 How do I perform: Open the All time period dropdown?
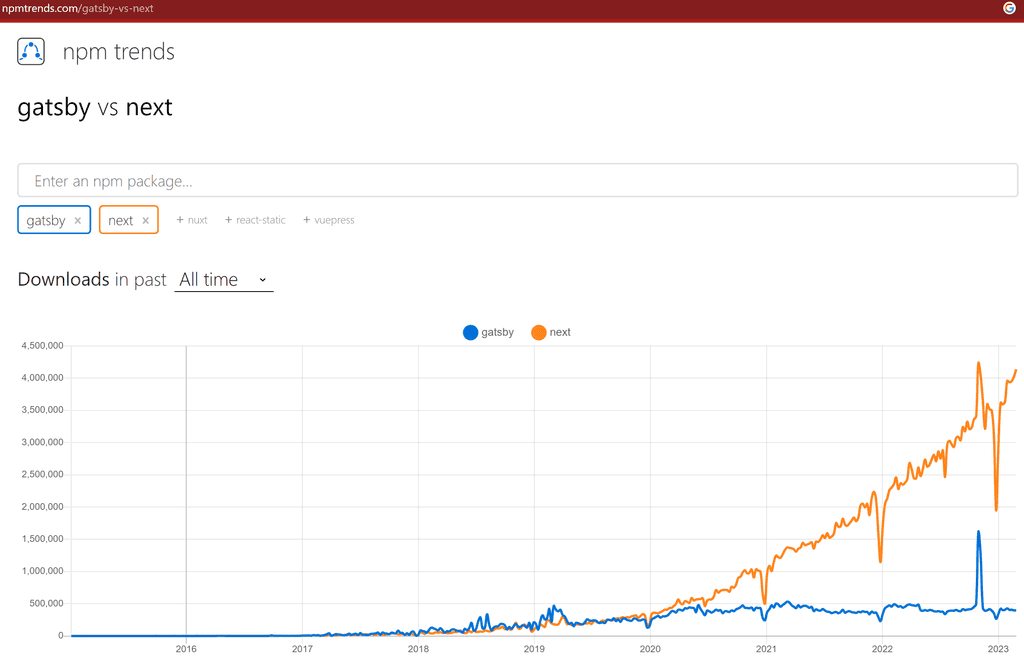pos(224,280)
